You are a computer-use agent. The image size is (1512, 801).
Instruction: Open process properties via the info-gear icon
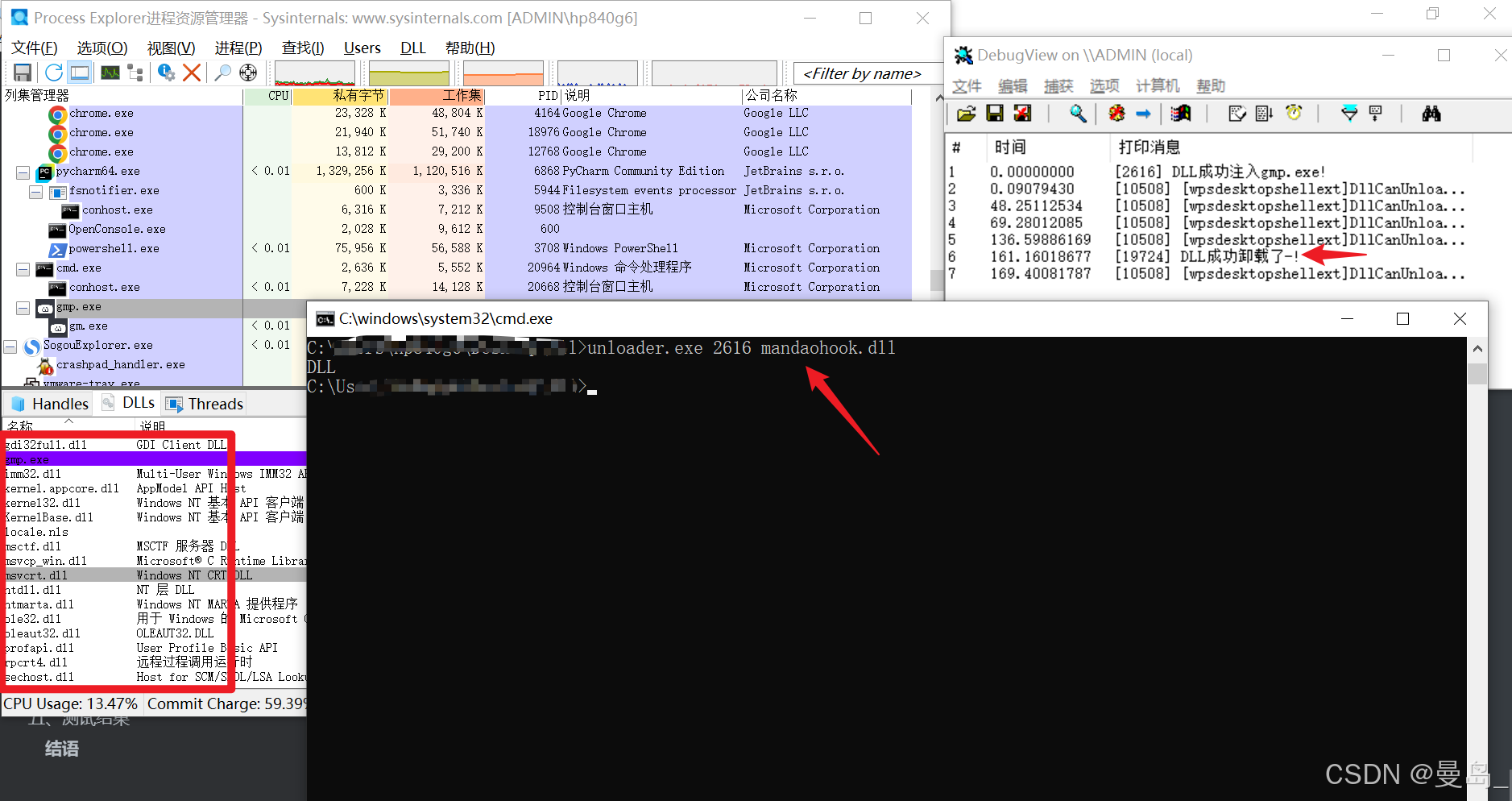click(x=166, y=73)
